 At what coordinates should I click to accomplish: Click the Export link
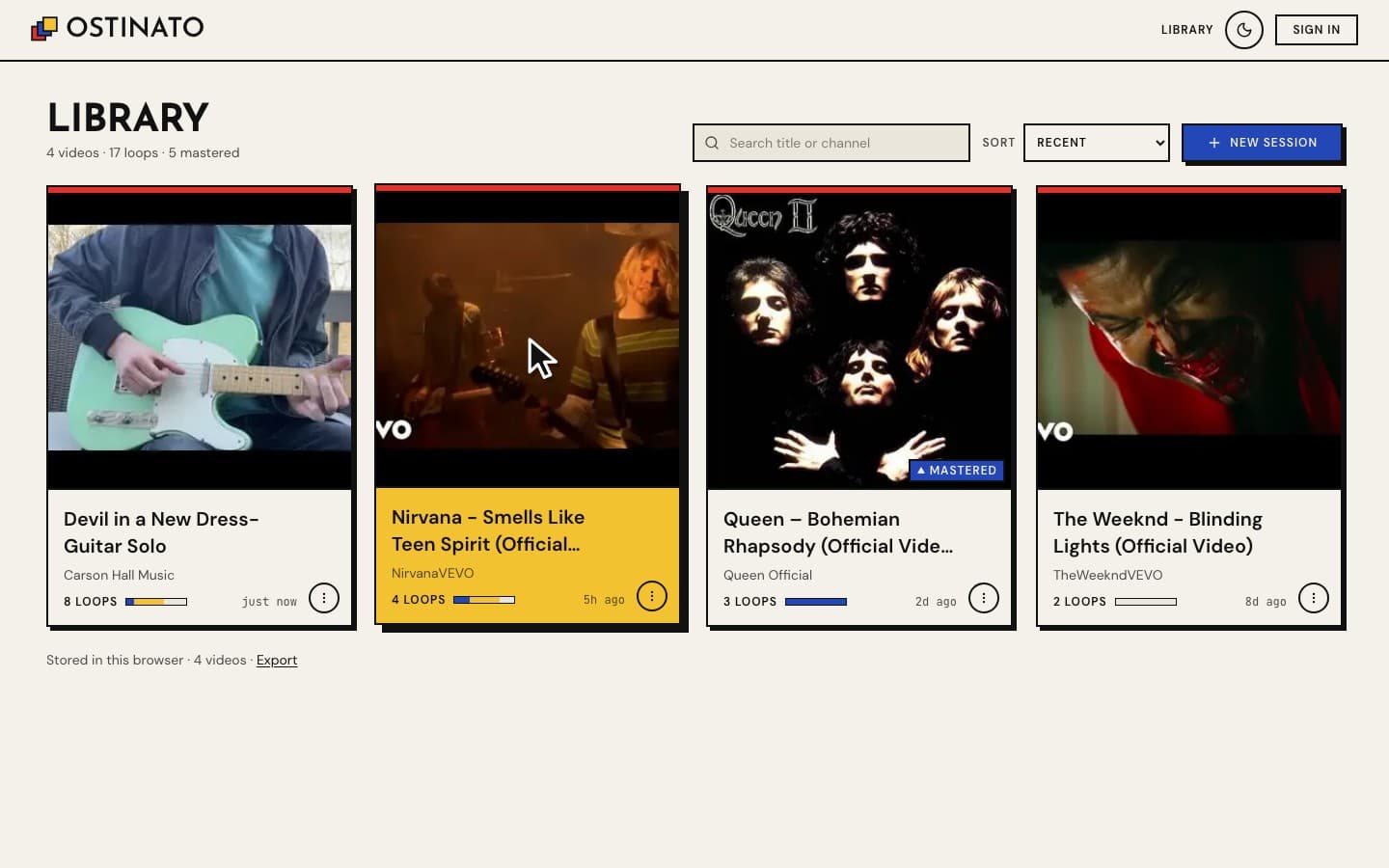[277, 660]
